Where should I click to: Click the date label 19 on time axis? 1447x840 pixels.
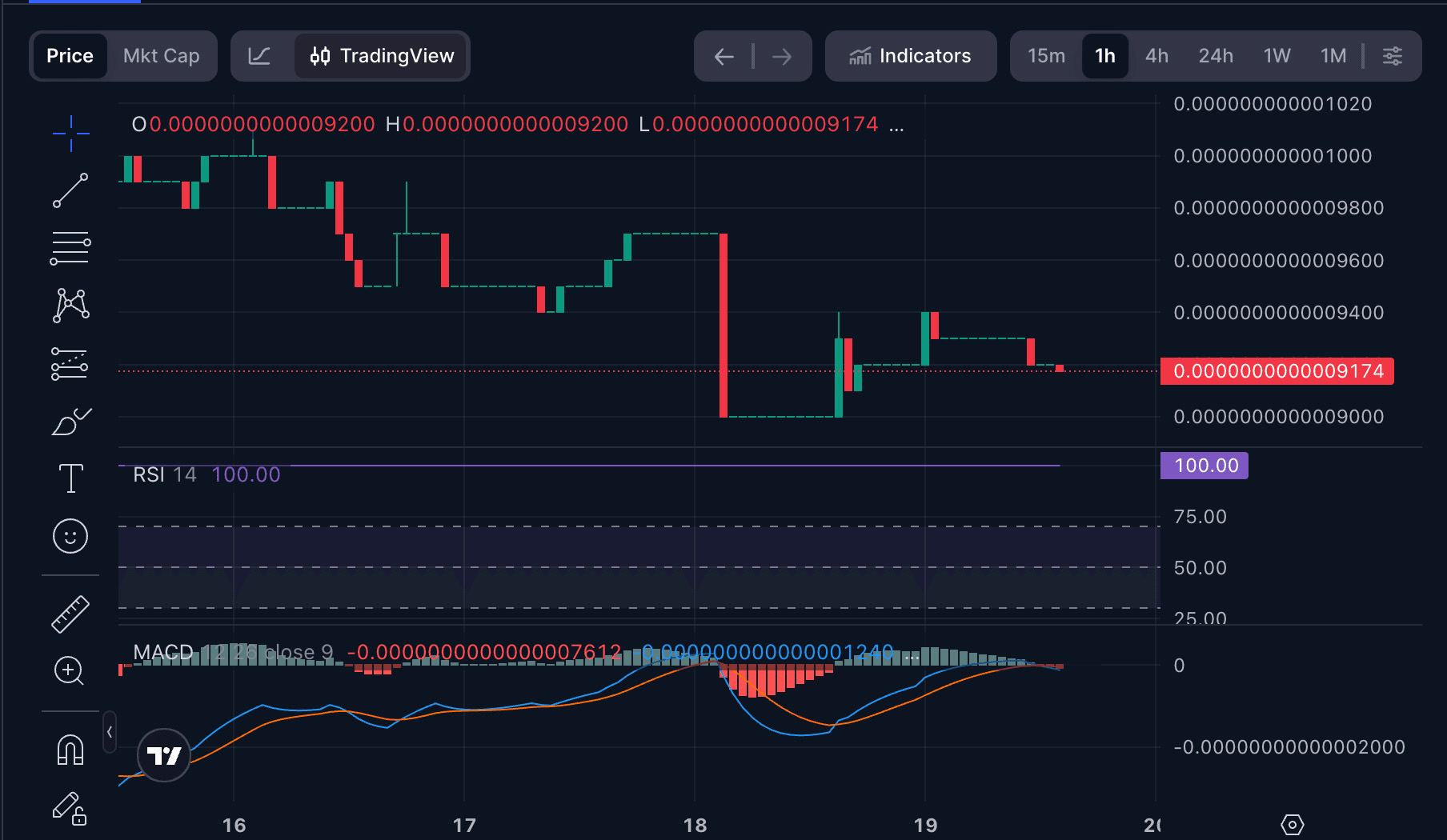click(925, 825)
